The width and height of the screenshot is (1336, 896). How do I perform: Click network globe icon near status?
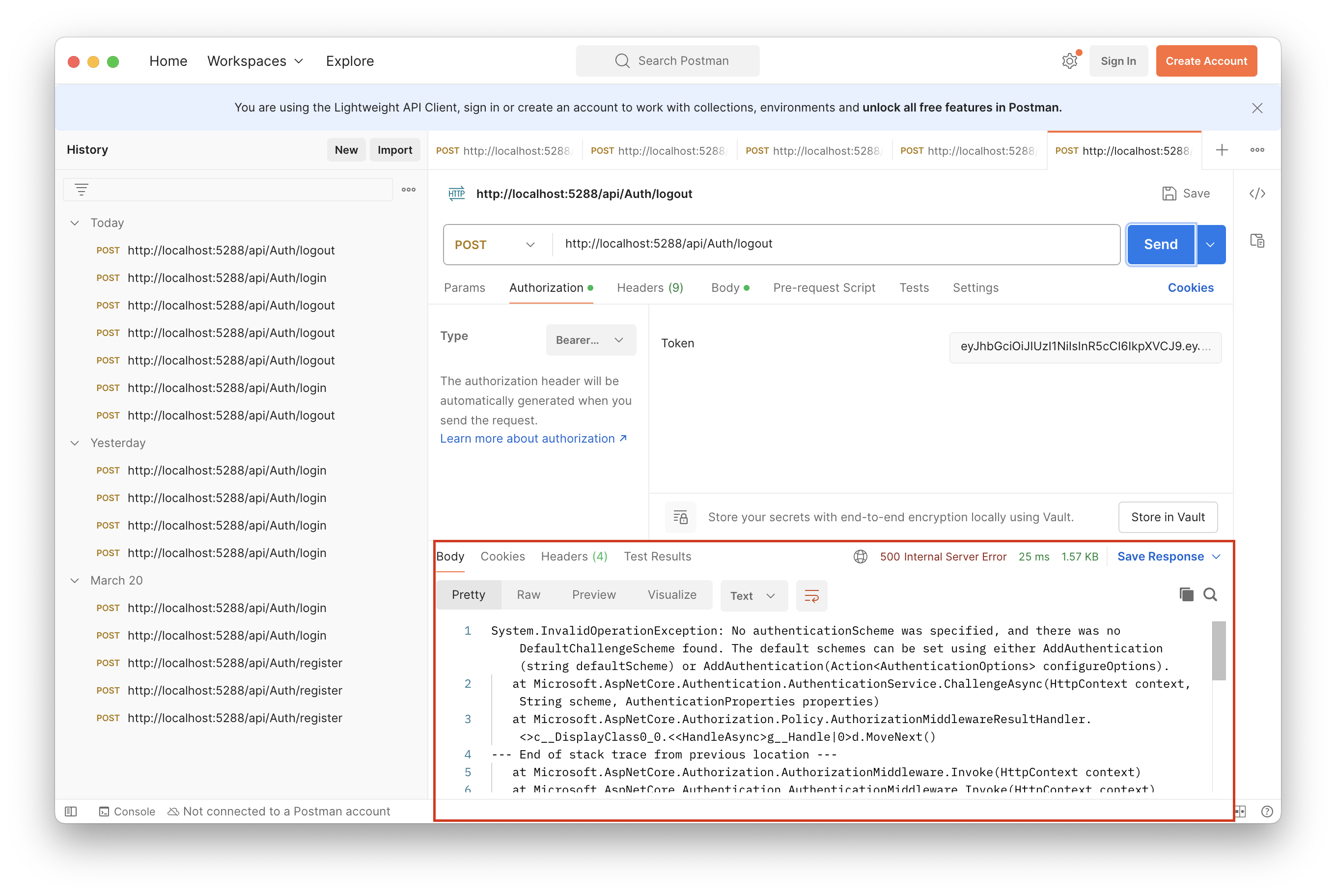point(860,557)
